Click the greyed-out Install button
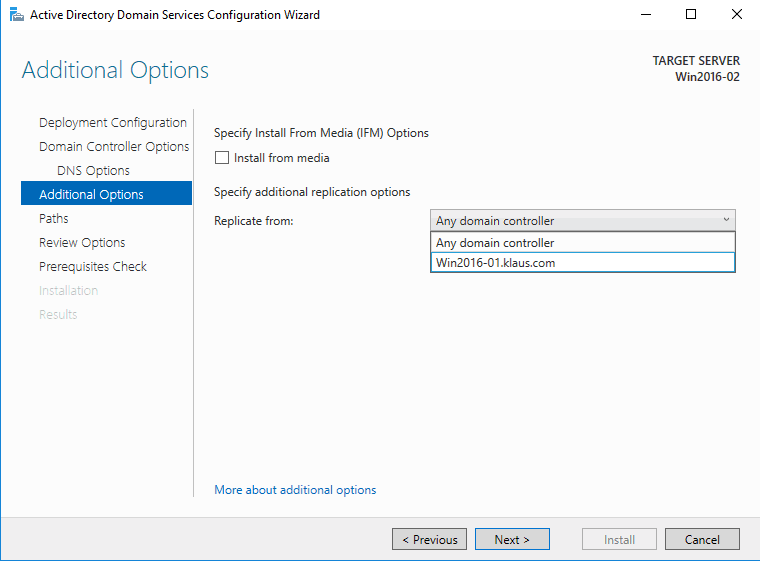The height and width of the screenshot is (561, 760). (x=619, y=540)
